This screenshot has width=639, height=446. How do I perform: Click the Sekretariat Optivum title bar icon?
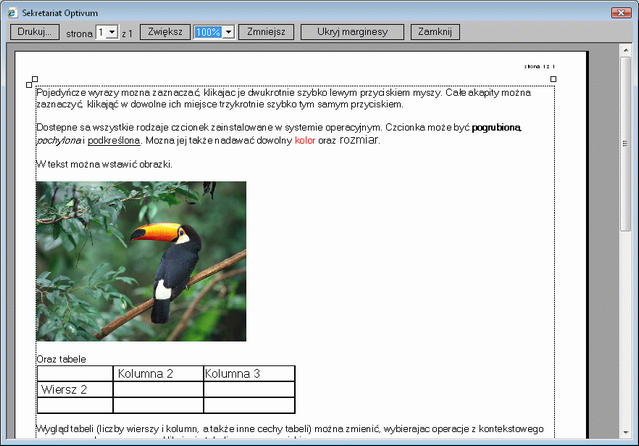(12, 13)
